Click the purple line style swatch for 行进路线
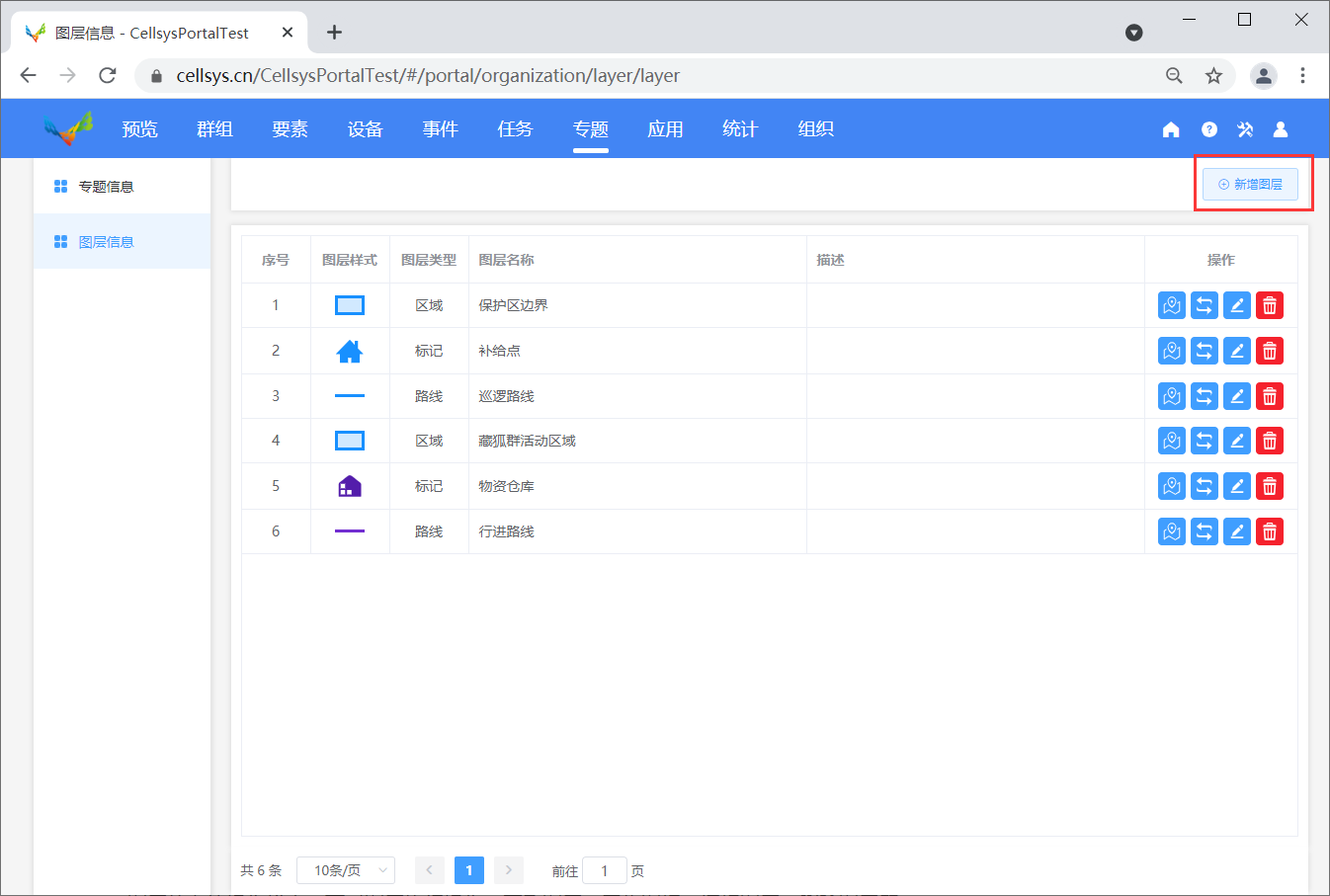 (350, 531)
